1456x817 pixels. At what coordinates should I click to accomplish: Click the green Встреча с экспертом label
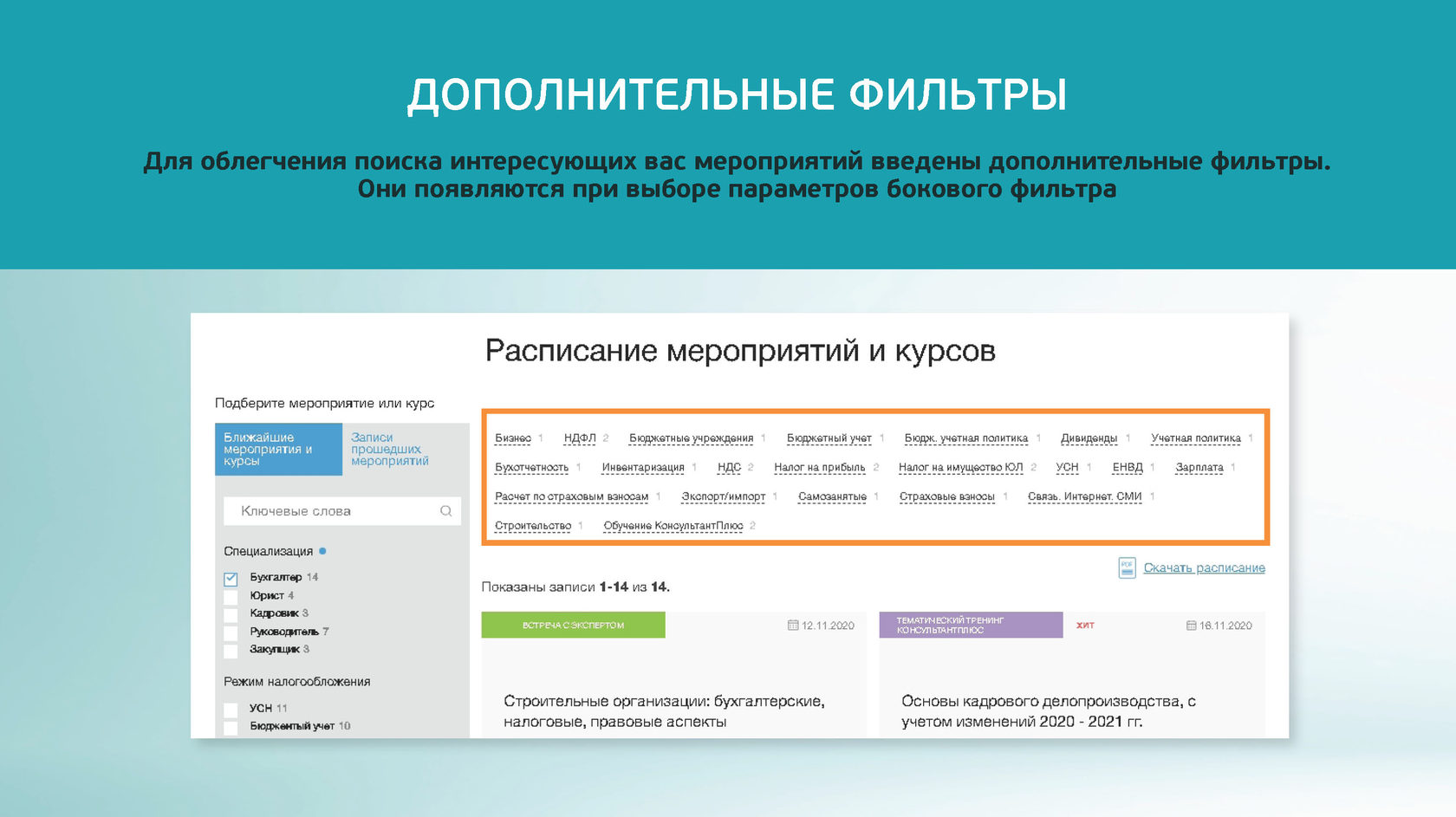(x=573, y=625)
